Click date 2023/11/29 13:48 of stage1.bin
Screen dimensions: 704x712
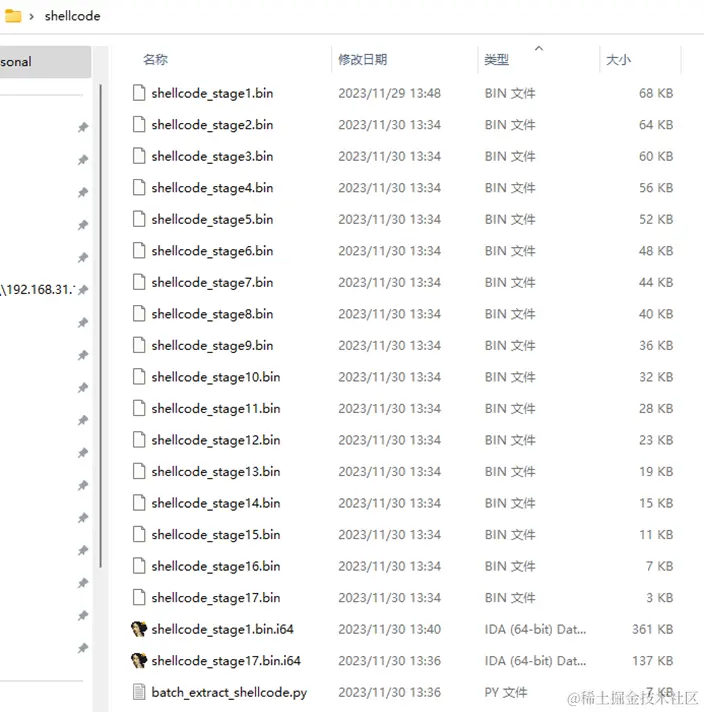389,93
